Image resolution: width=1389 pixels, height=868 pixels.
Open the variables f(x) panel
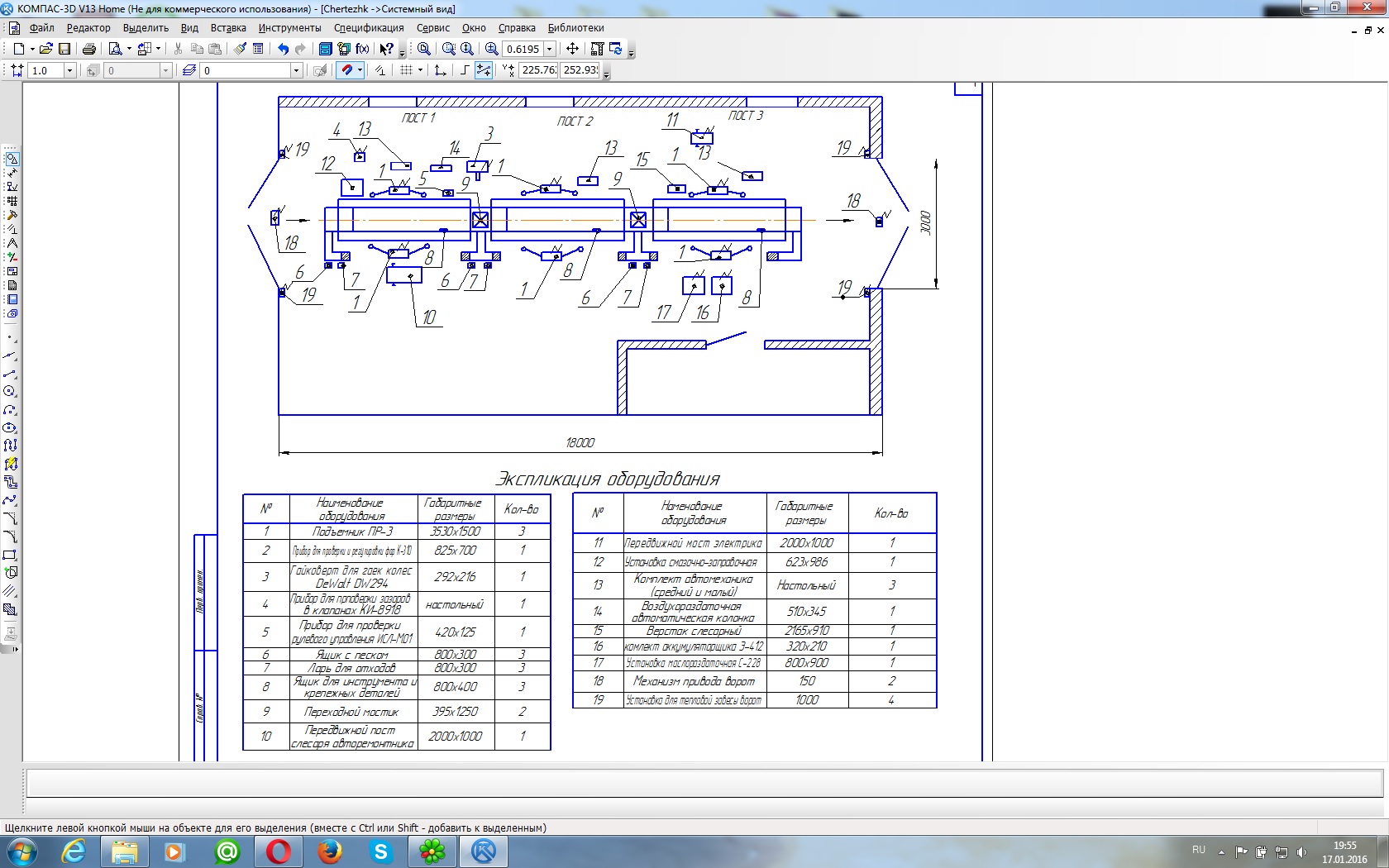362,49
